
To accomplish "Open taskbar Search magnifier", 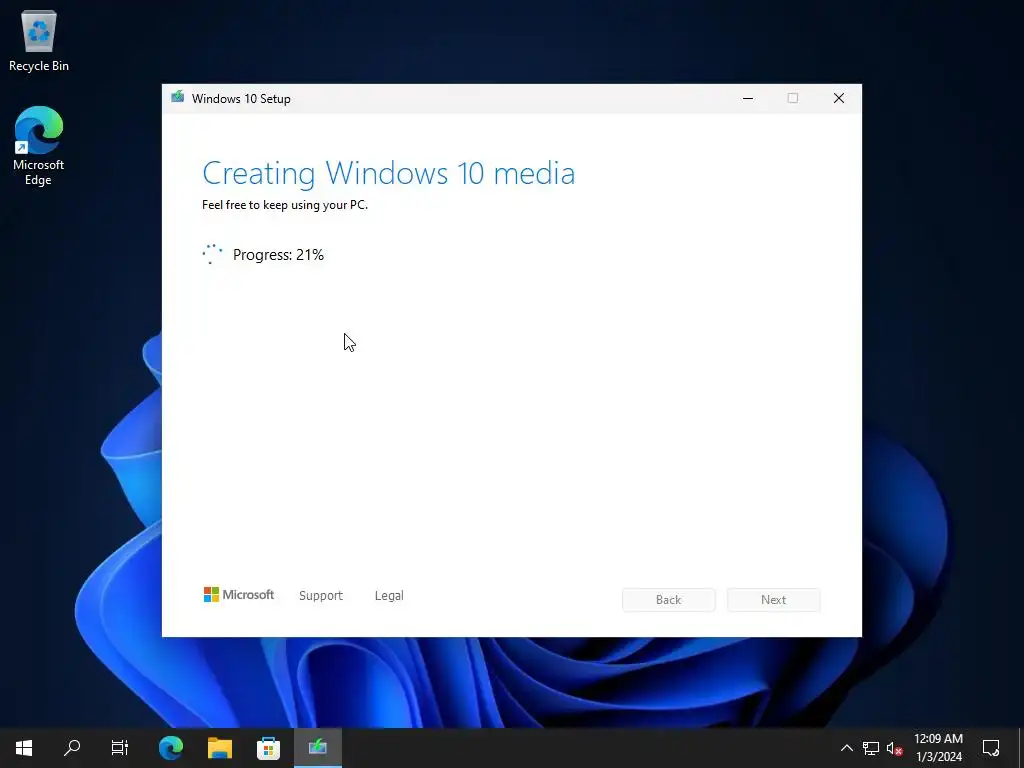I will [x=72, y=747].
